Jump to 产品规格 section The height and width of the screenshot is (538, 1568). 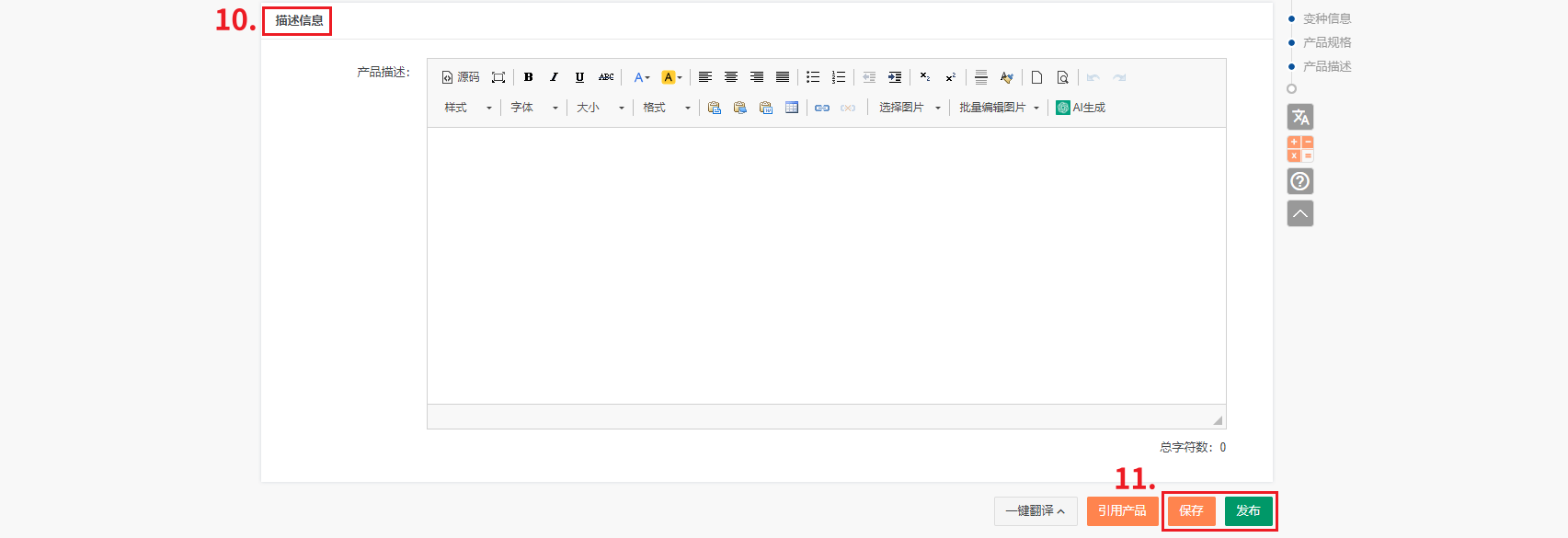click(x=1327, y=42)
